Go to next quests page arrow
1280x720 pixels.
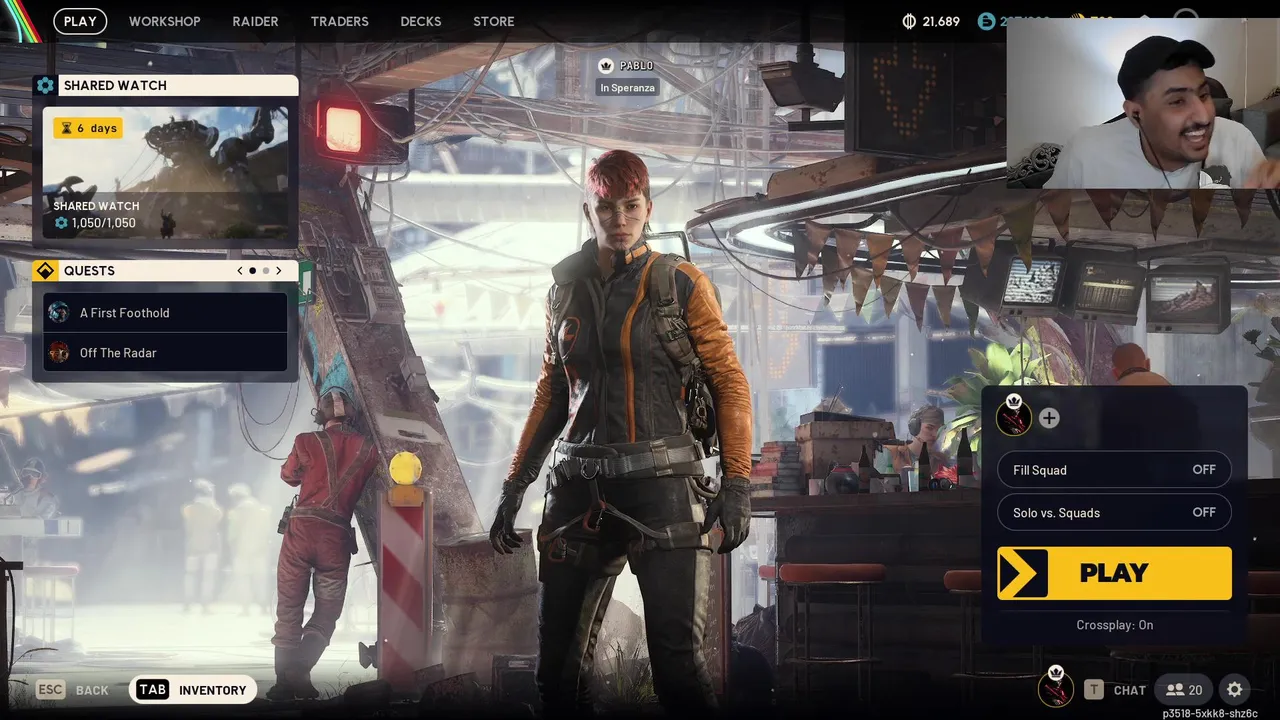(278, 271)
